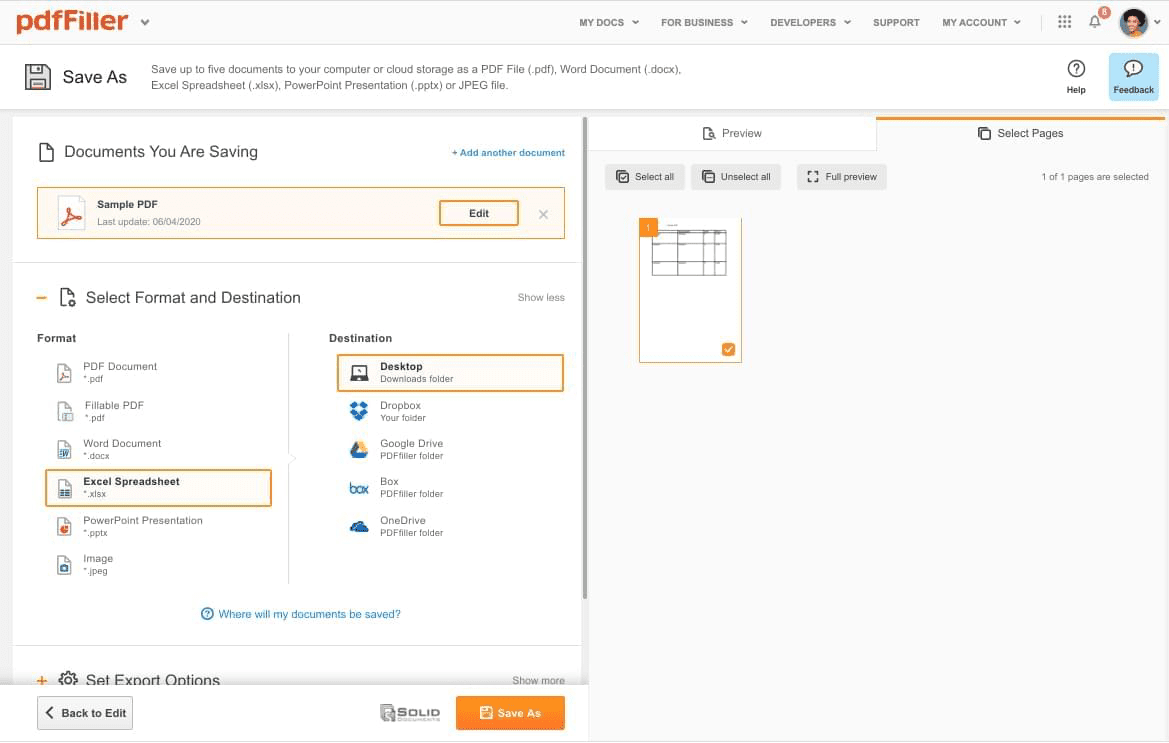Click the Save As floppy disk header icon
1169x743 pixels.
[38, 77]
